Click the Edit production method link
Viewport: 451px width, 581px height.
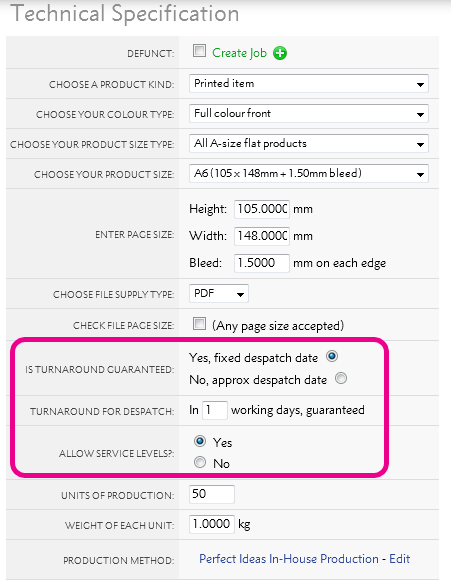[399, 559]
